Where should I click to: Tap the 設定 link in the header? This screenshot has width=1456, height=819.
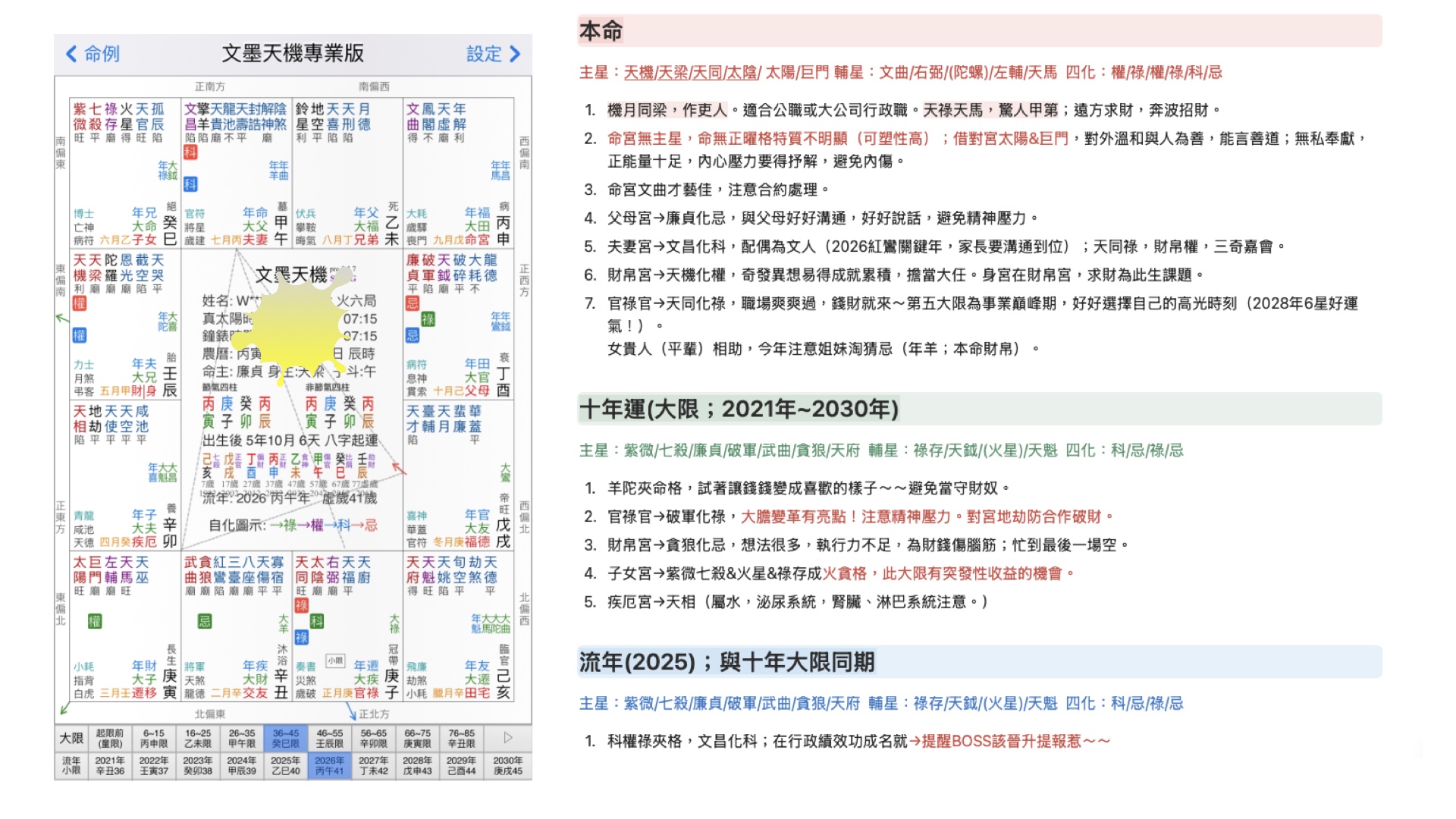point(484,54)
